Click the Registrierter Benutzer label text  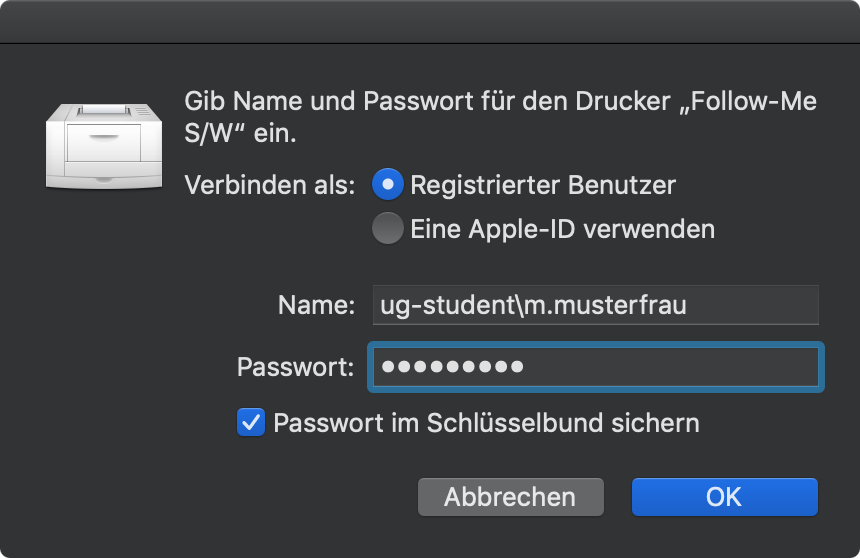543,185
